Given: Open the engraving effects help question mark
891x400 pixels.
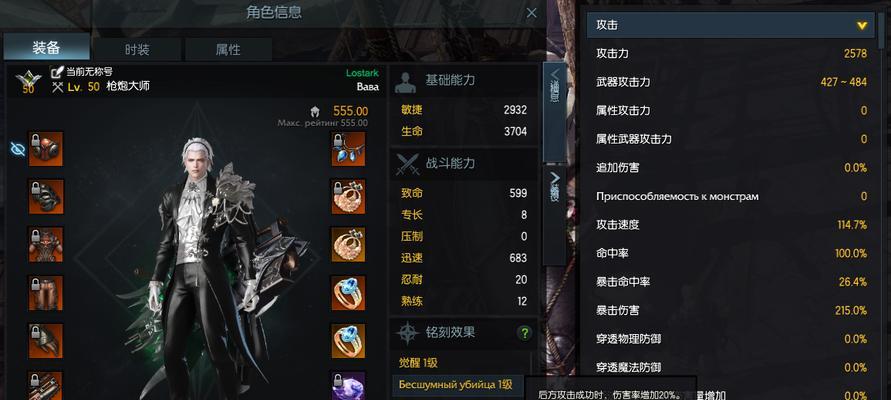Looking at the screenshot, I should 524,333.
